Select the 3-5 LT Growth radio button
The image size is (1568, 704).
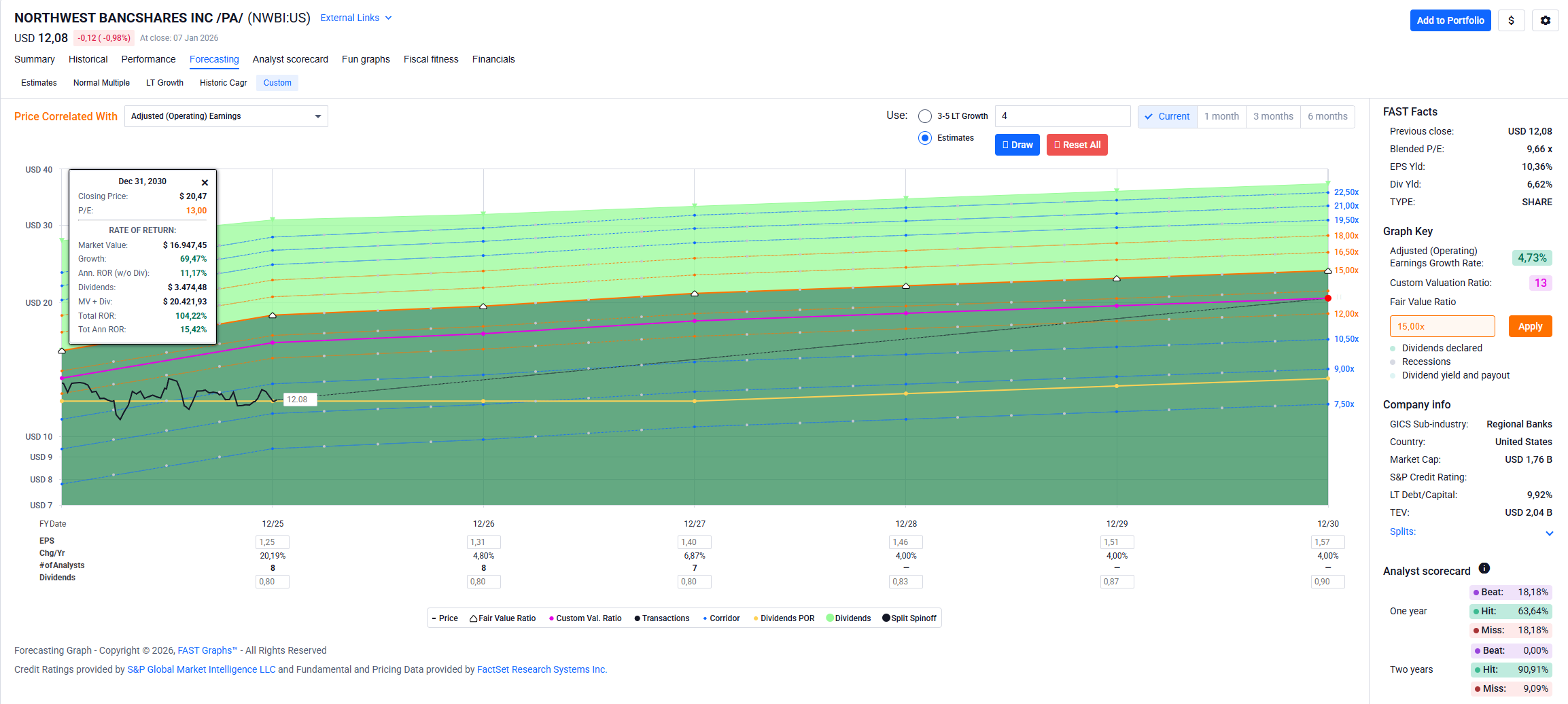pyautogui.click(x=924, y=116)
